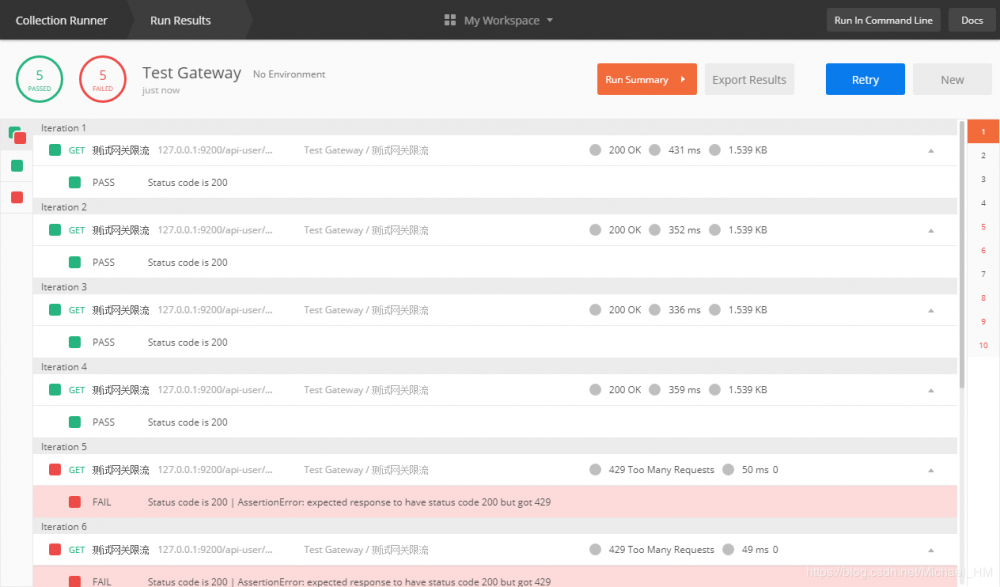This screenshot has width=1000, height=587.
Task: Click Iteration 3 header row
Action: (x=495, y=287)
